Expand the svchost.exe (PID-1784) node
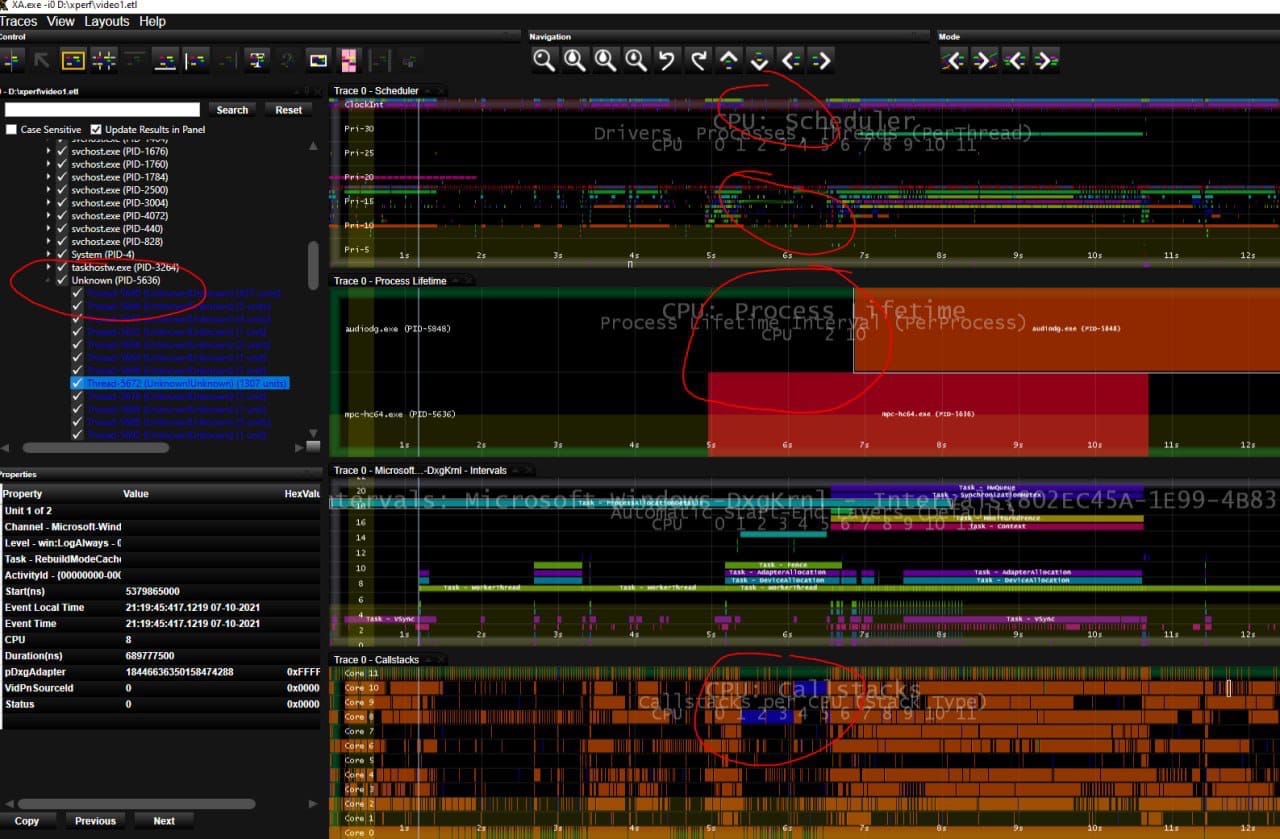1280x839 pixels. [x=48, y=177]
